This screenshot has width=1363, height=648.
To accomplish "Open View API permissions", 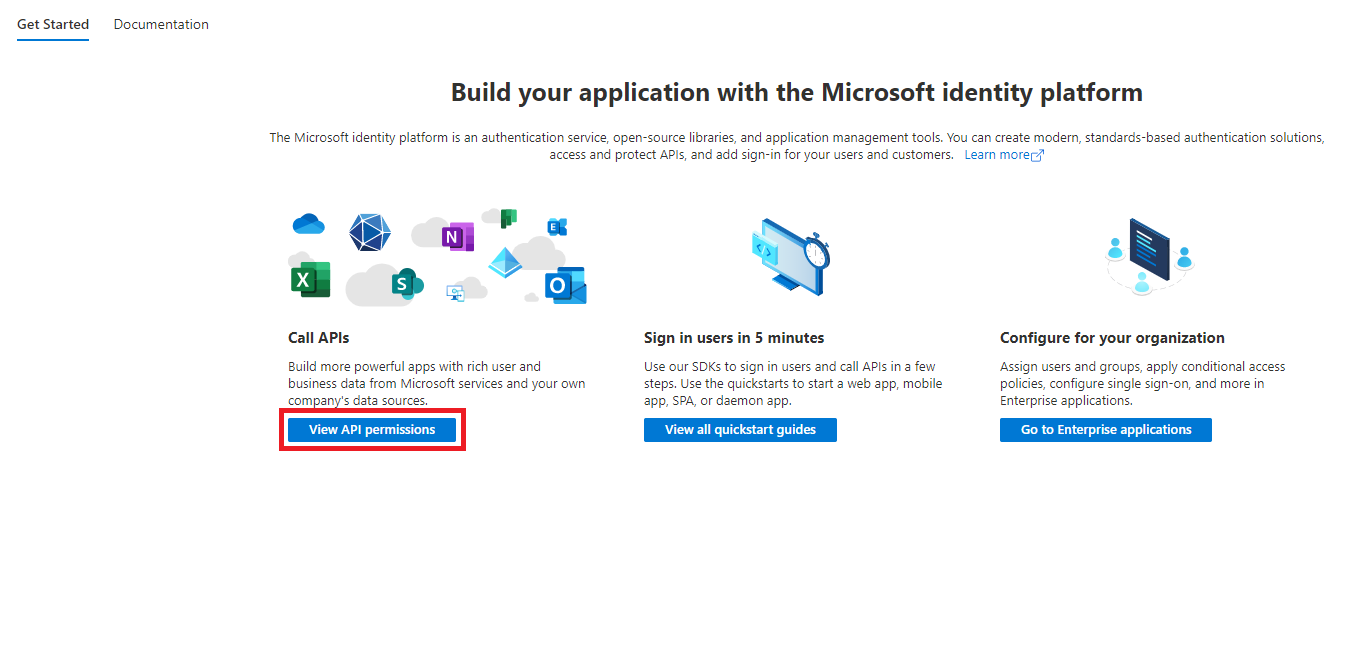I will 371,429.
